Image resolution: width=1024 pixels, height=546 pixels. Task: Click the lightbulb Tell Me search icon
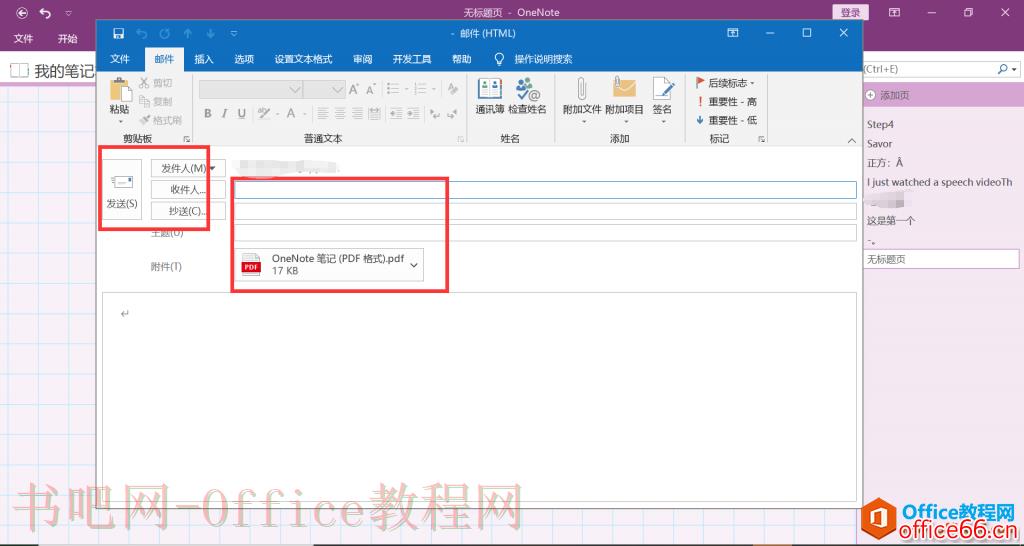(500, 59)
